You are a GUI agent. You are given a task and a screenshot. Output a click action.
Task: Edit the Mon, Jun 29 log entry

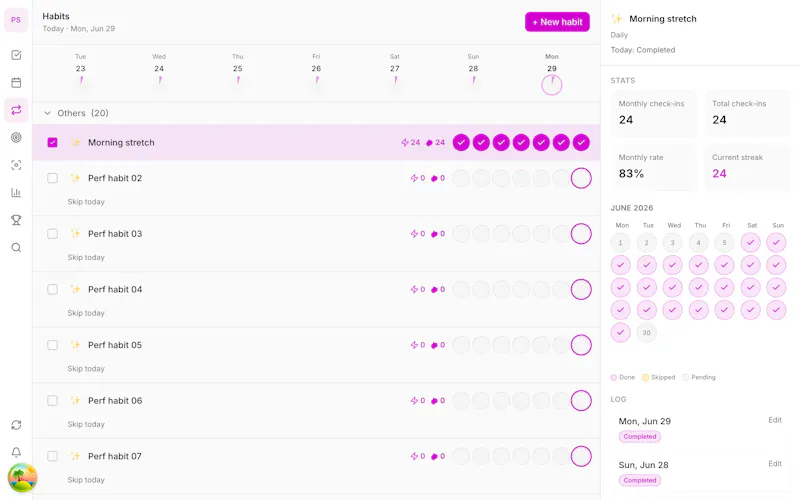[775, 420]
